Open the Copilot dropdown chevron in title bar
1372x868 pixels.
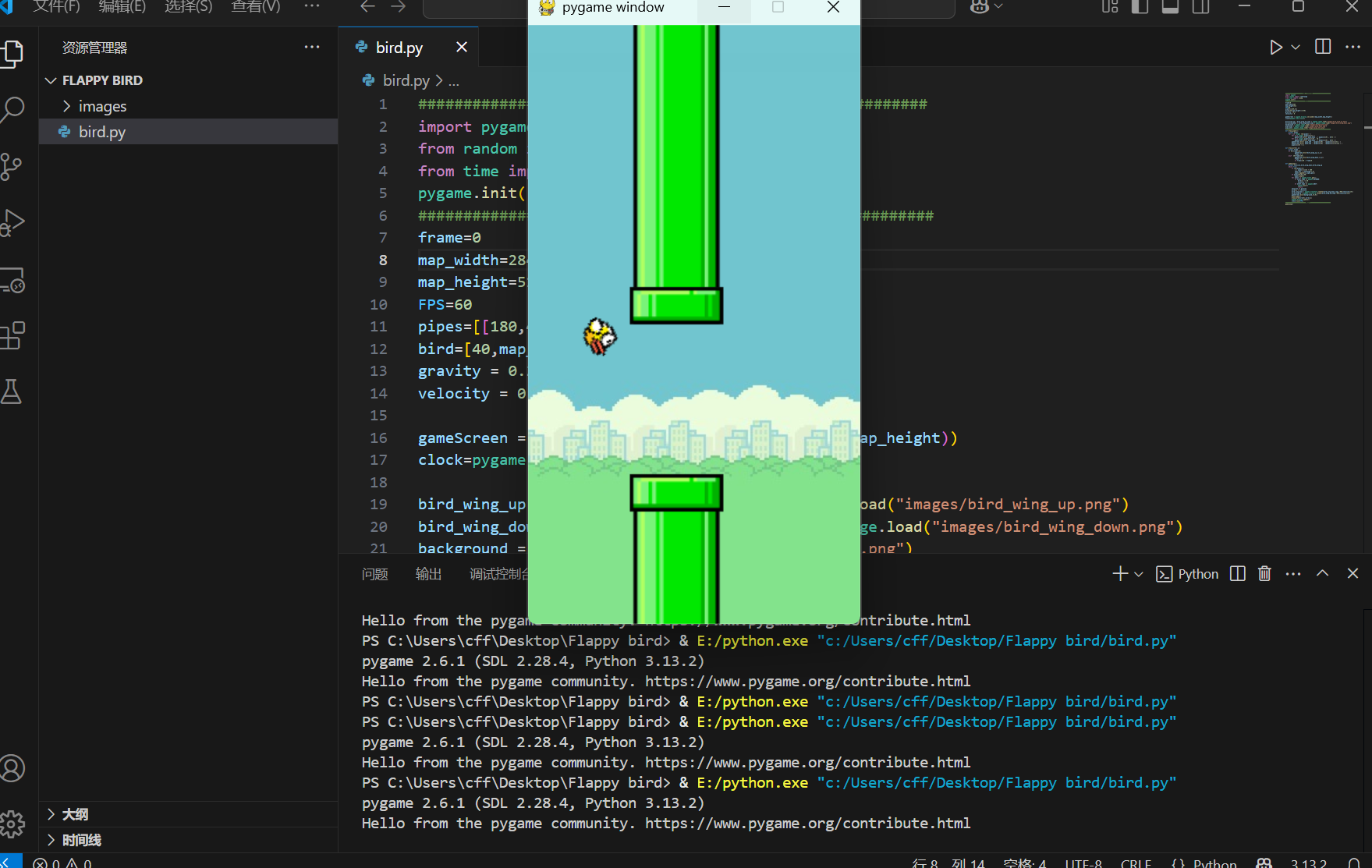click(x=998, y=7)
